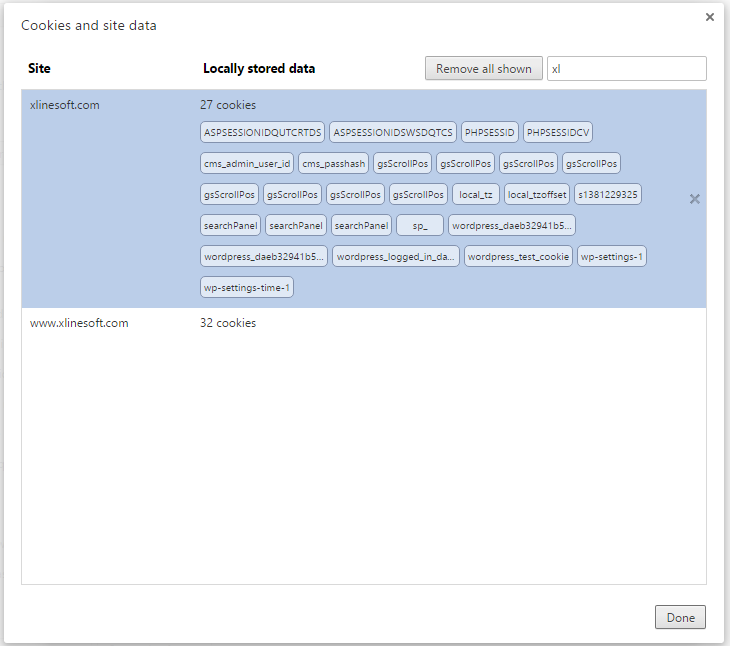Select the s1381229325 cookie

608,195
